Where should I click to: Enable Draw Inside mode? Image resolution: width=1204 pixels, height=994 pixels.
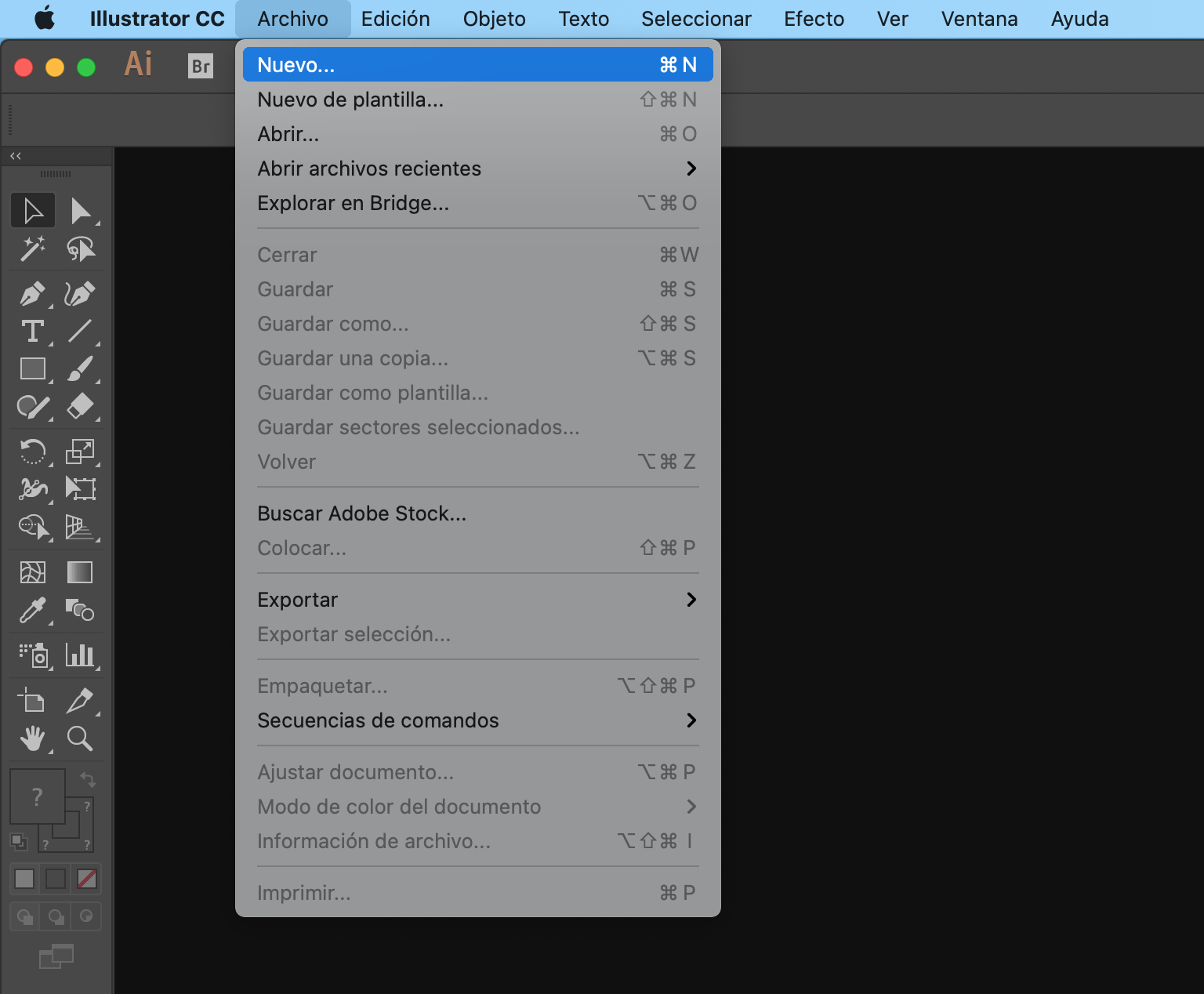(x=86, y=916)
